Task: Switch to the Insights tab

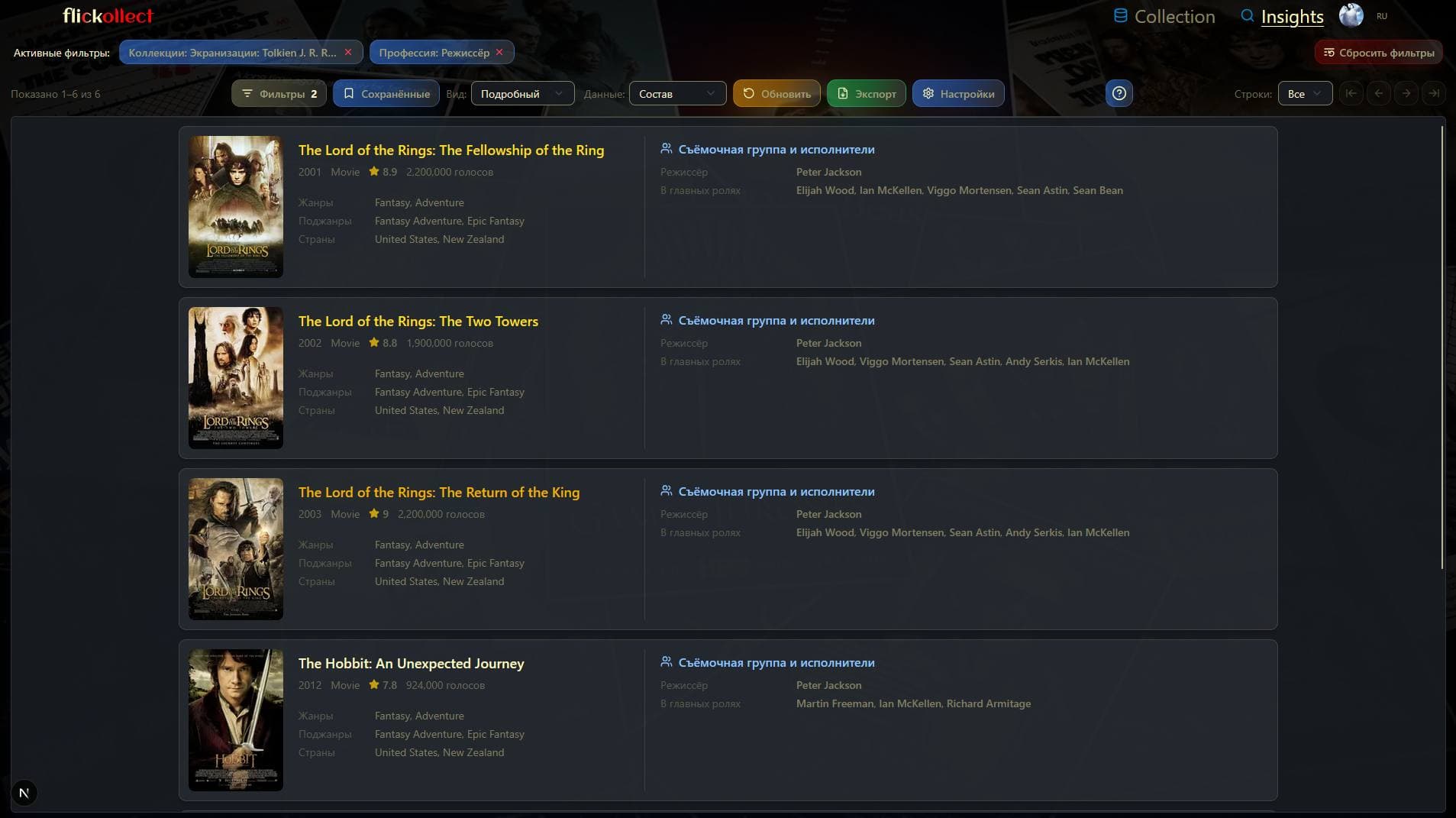Action: [1282, 17]
